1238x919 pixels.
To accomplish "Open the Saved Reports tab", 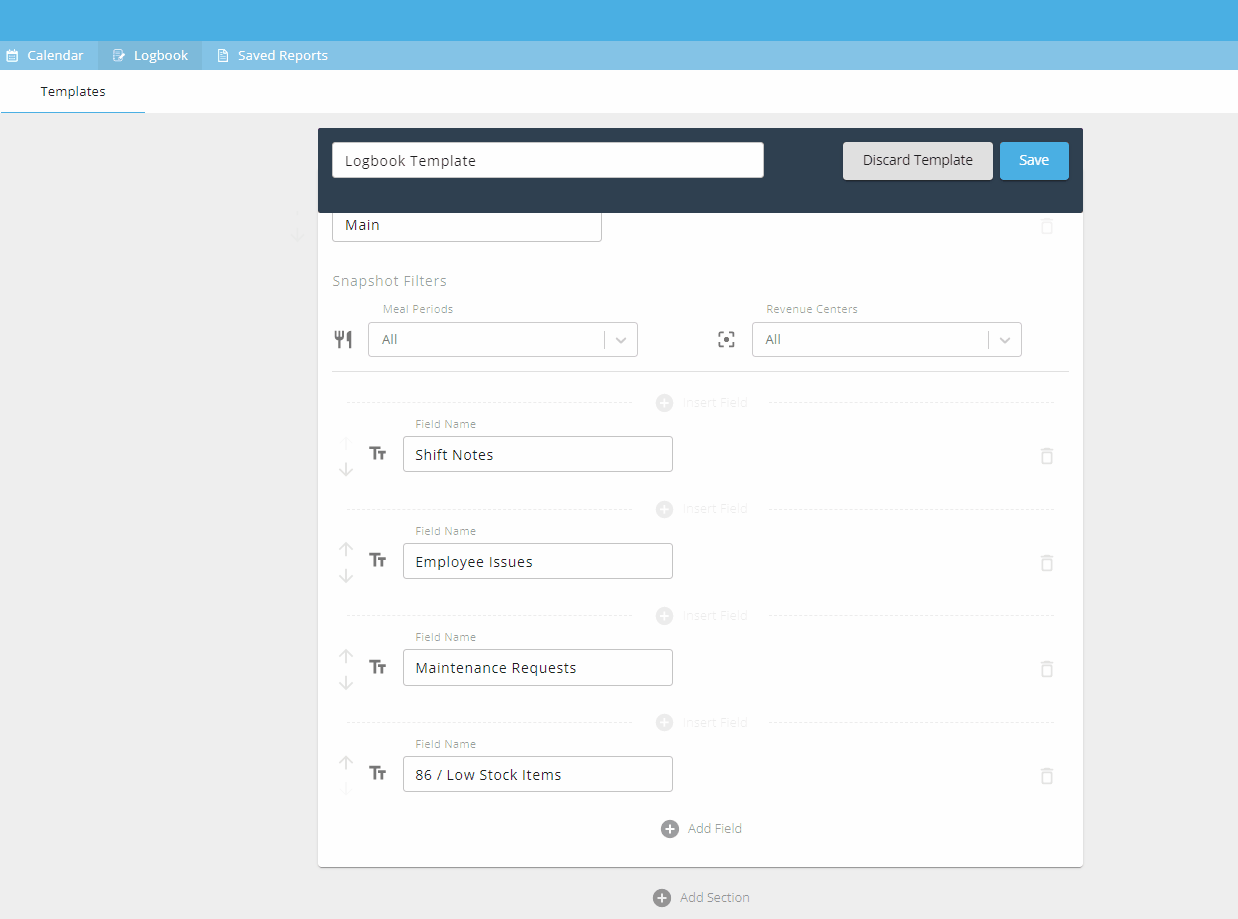I will pos(272,55).
